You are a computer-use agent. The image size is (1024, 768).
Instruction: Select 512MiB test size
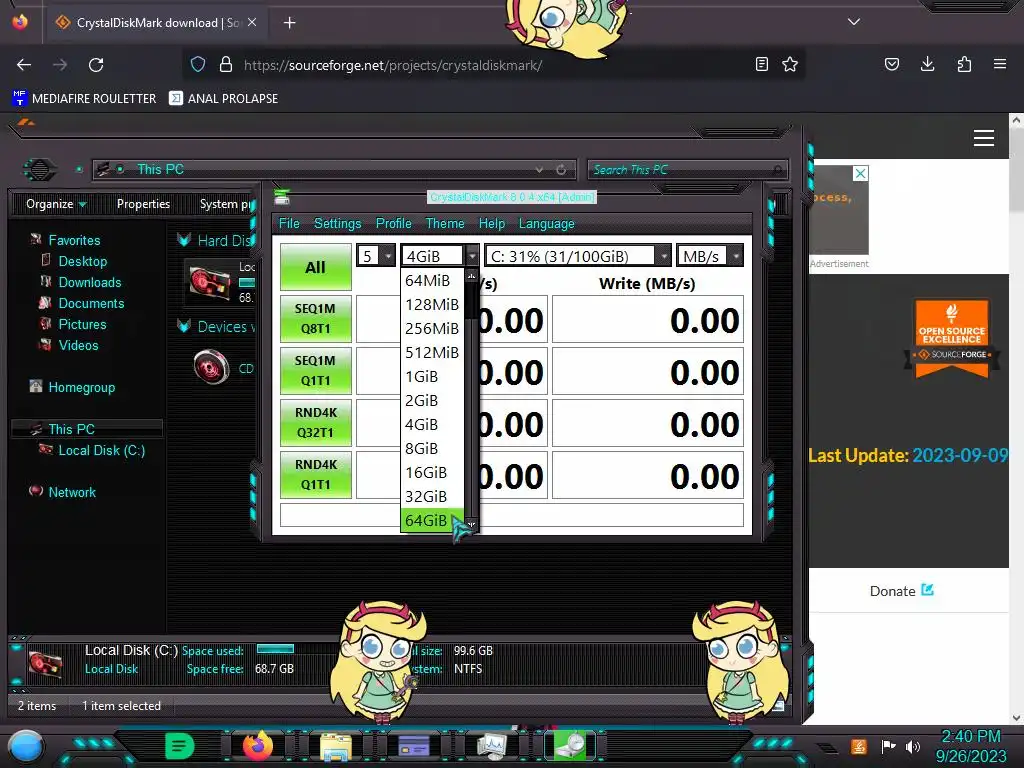[432, 353]
